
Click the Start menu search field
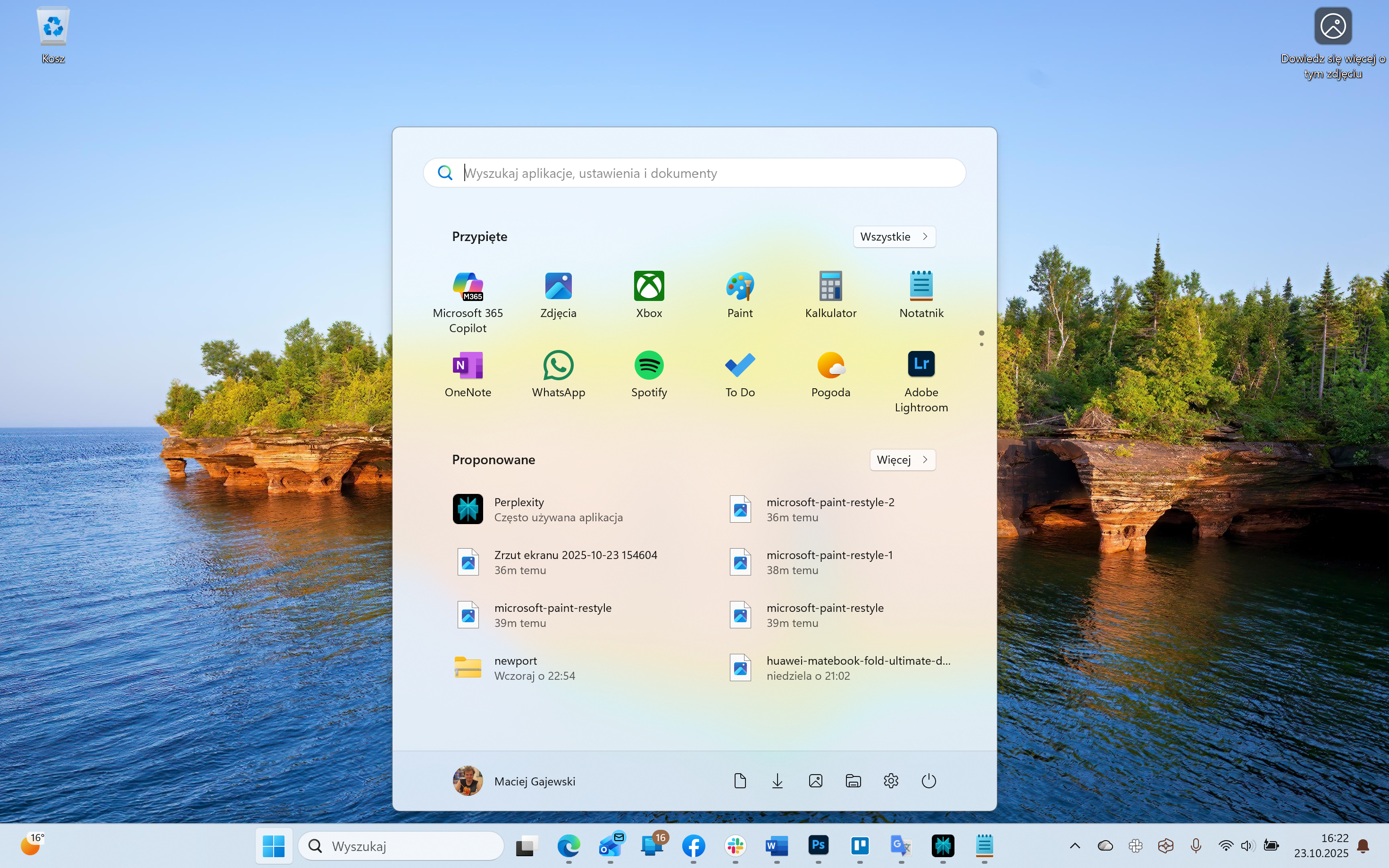click(x=694, y=173)
